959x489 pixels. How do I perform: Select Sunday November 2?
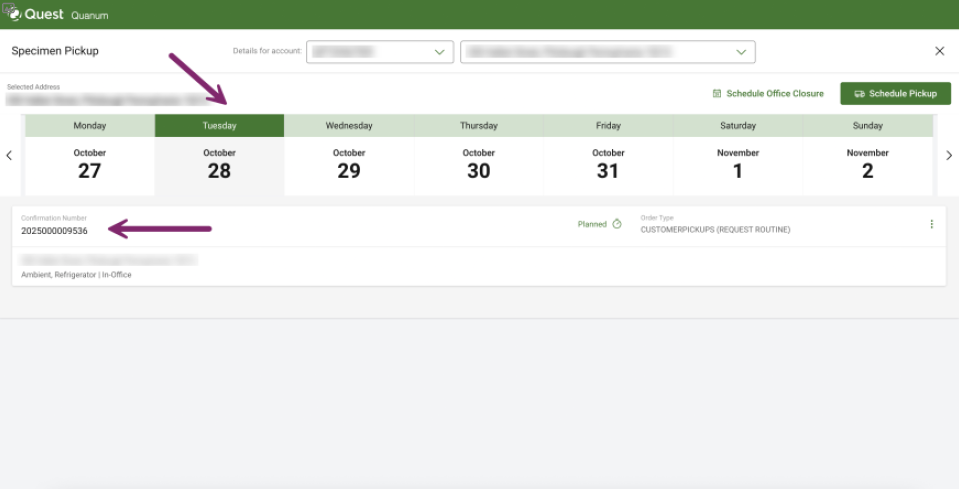[x=867, y=163]
